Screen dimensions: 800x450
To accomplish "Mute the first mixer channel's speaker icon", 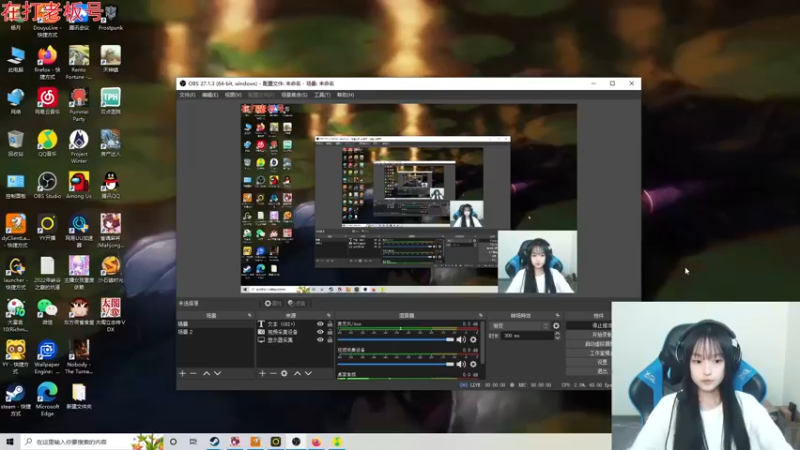I will [x=461, y=340].
